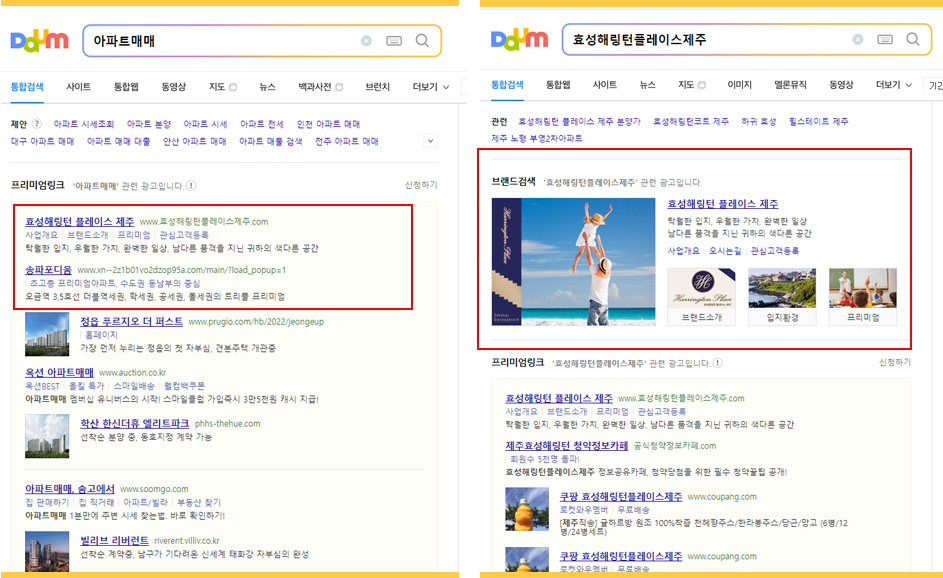Expand the 제안 suggestions list with the chevron
The width and height of the screenshot is (943, 578).
coord(430,141)
